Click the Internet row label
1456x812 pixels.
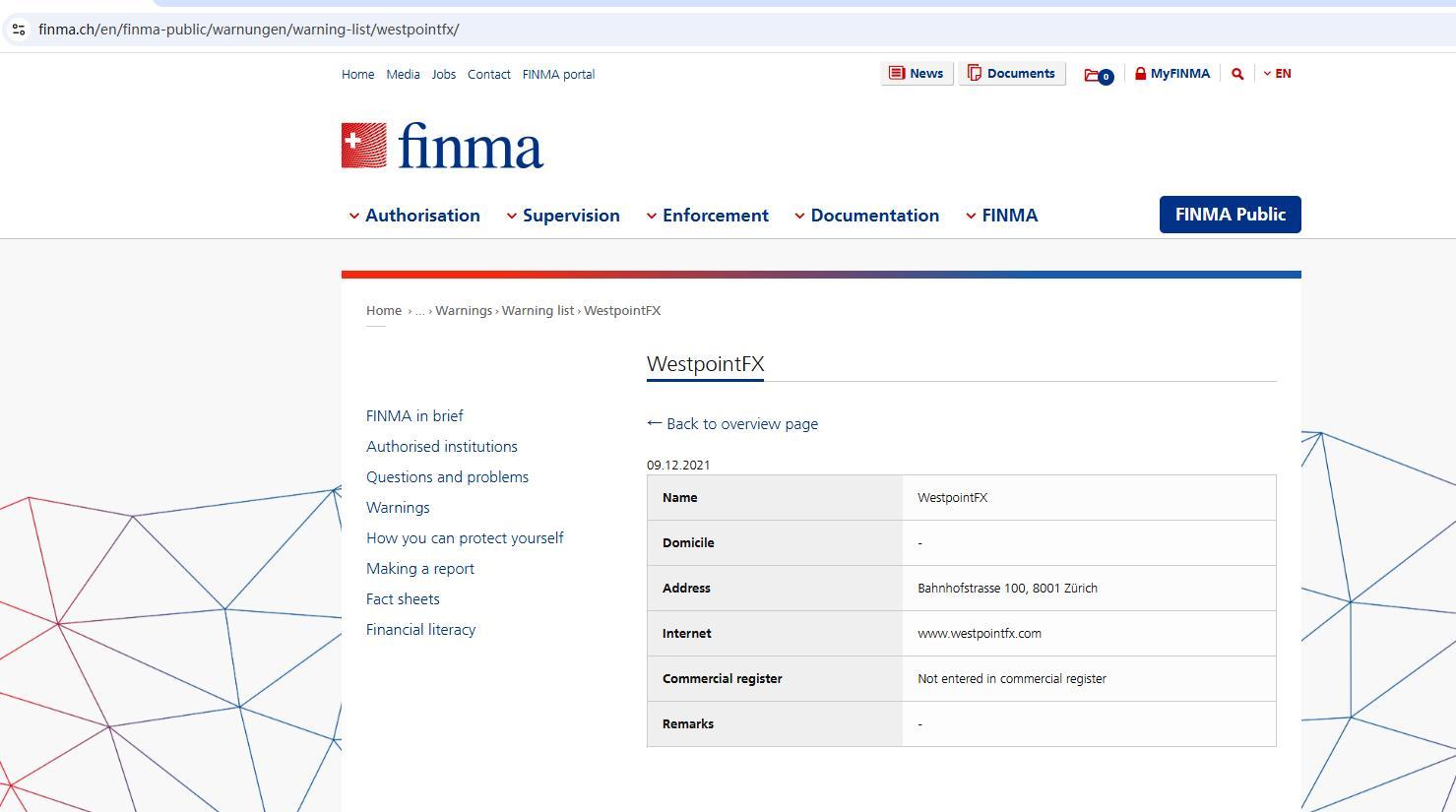[686, 634]
